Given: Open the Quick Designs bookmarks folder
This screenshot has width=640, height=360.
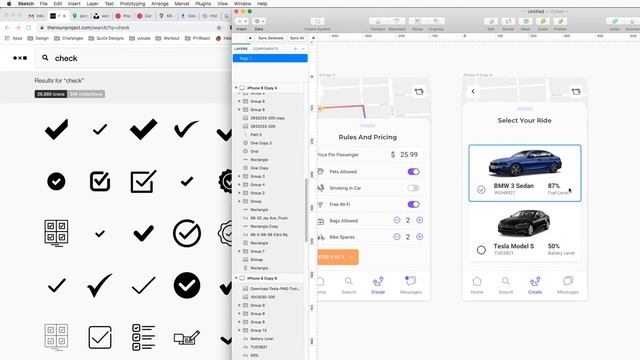Looking at the screenshot, I should pos(106,38).
